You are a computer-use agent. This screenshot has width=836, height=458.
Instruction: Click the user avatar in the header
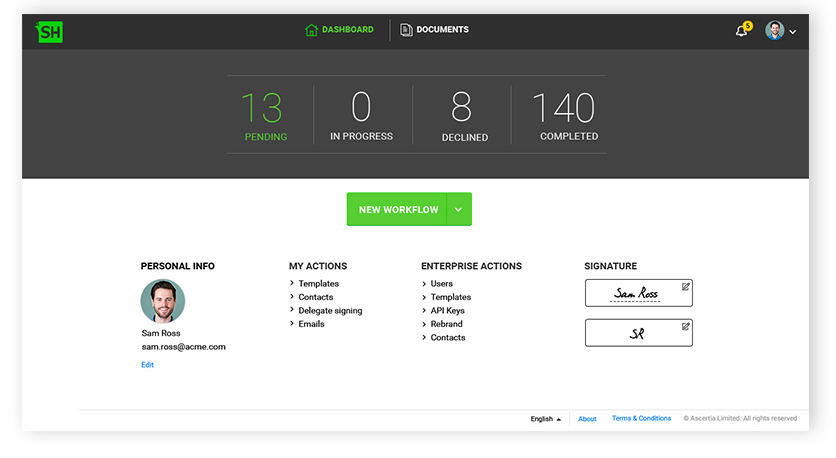click(774, 31)
